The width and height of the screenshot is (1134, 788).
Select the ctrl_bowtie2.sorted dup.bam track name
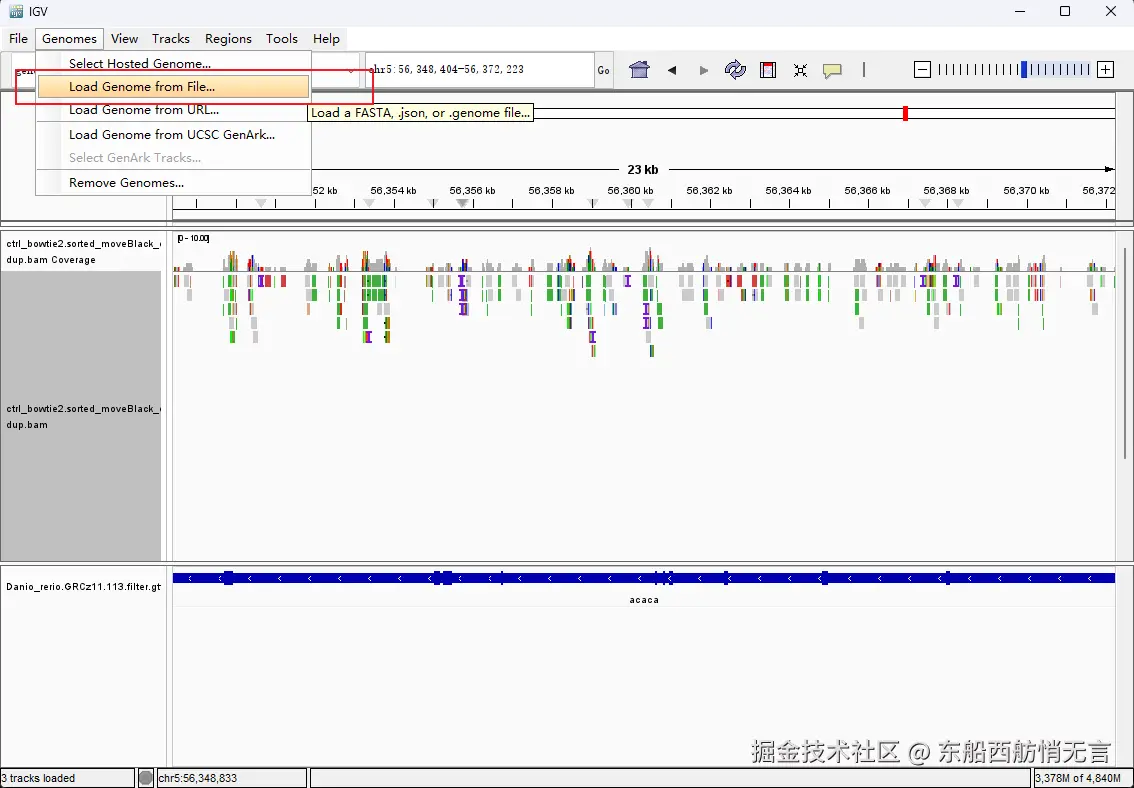click(81, 416)
